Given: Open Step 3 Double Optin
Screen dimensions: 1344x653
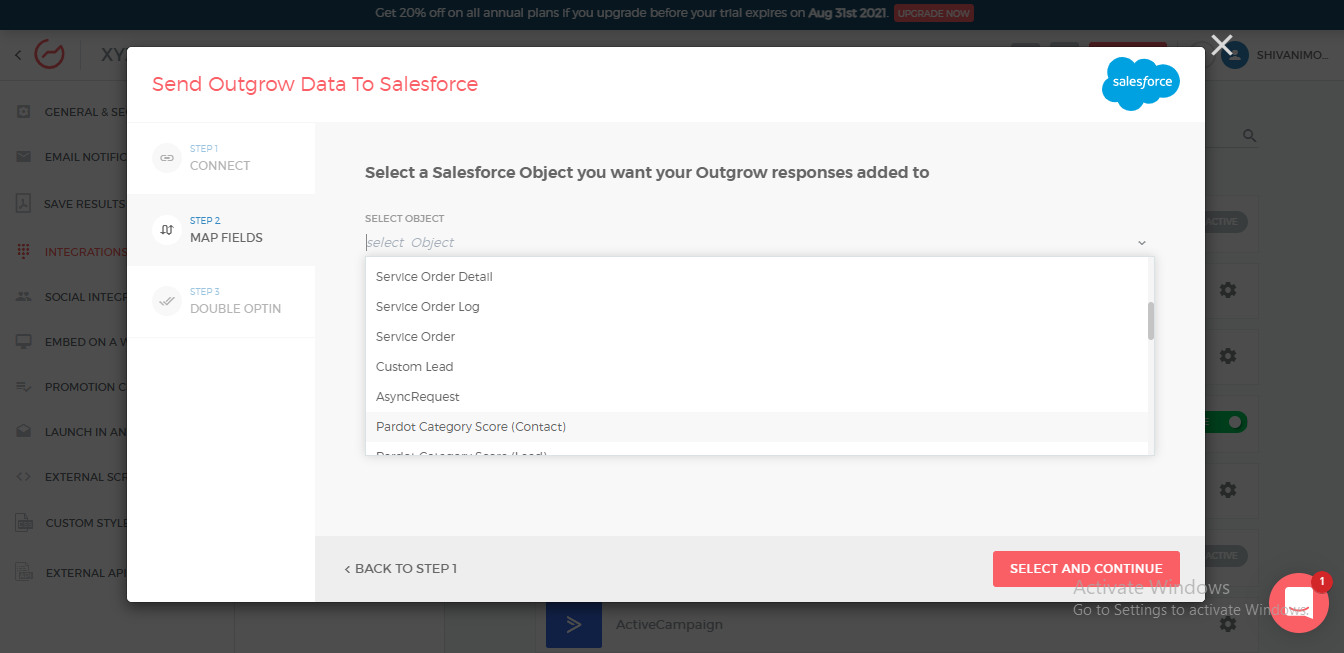Looking at the screenshot, I should click(221, 301).
